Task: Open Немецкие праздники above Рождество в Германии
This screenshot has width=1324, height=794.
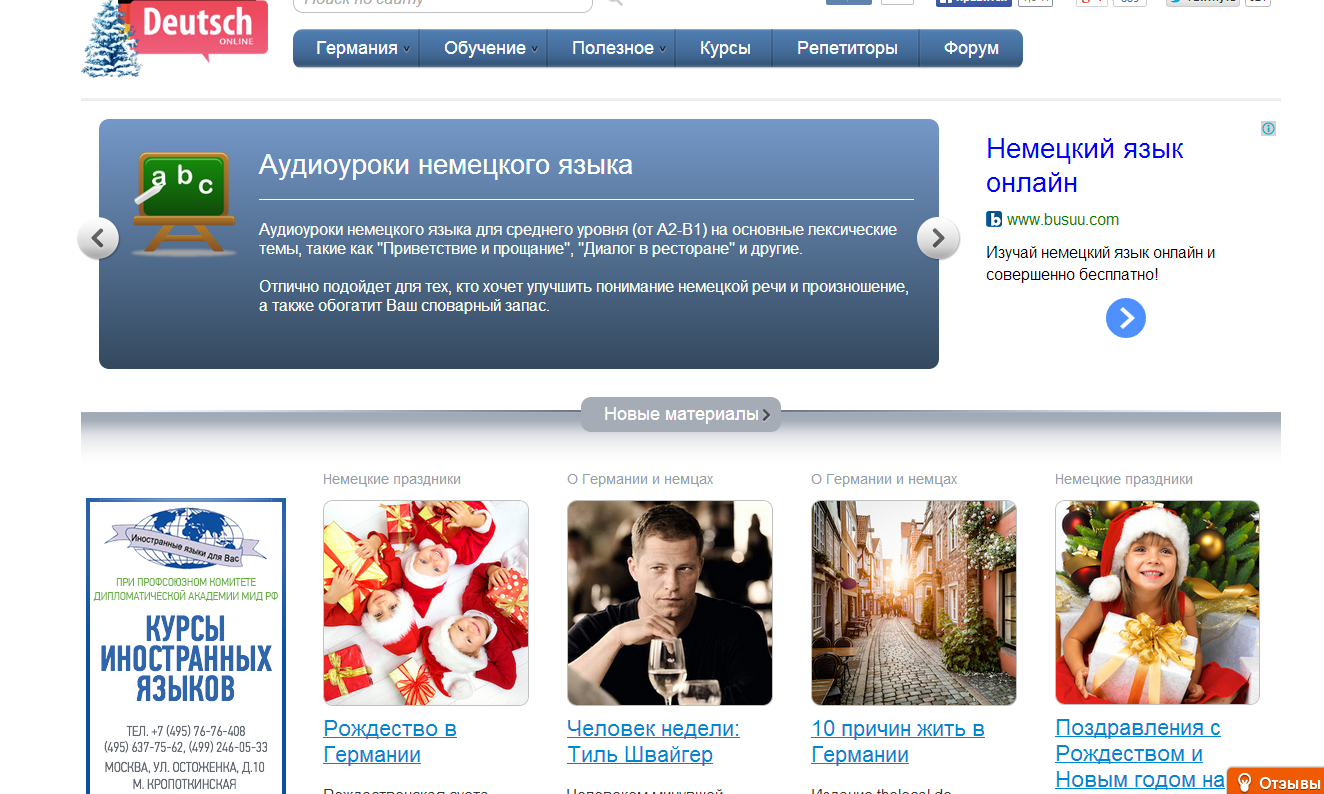Action: tap(392, 480)
